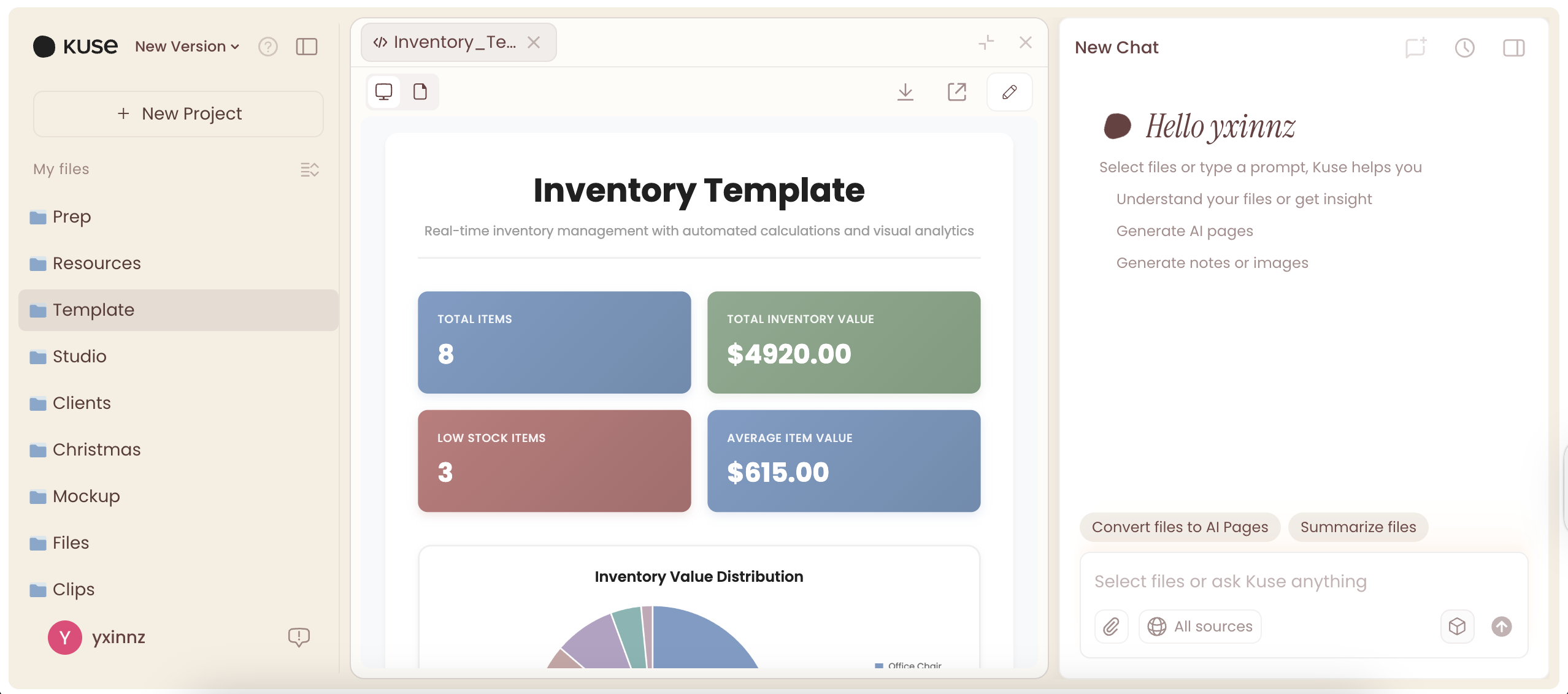The height and width of the screenshot is (694, 1568).
Task: Open the Christmas folder
Action: click(x=96, y=449)
